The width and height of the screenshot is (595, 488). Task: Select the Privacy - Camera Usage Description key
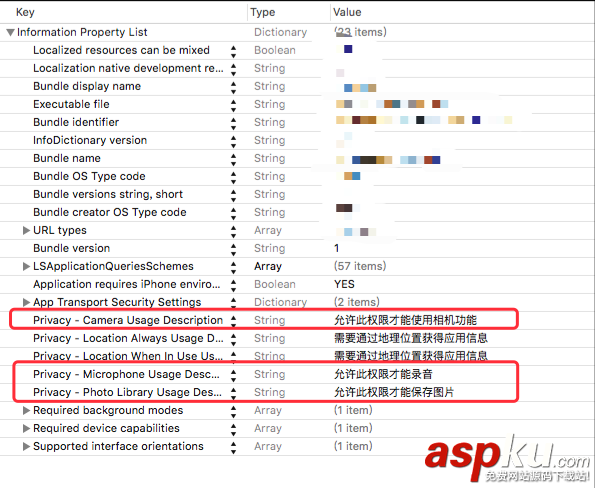click(x=128, y=320)
